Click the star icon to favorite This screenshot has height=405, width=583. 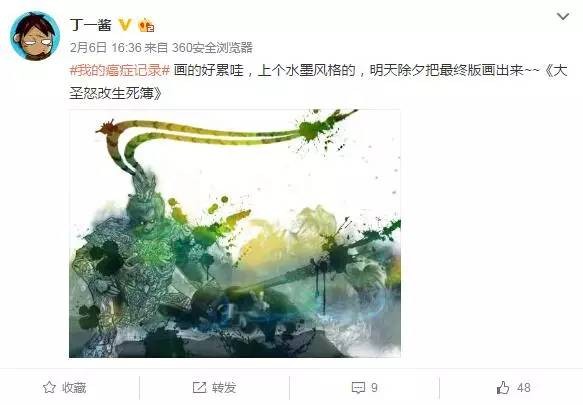click(49, 388)
